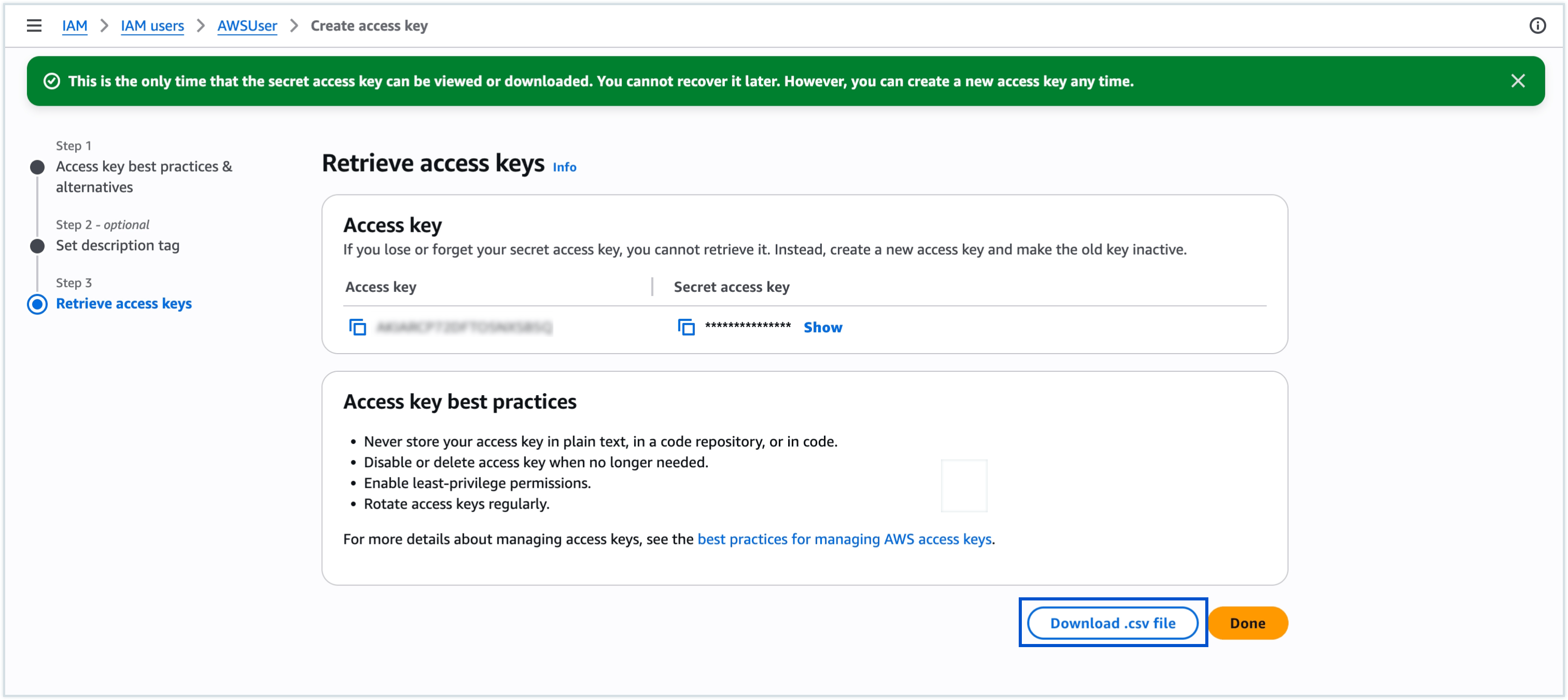Finish by clicking Done
The image size is (1568, 700).
click(x=1247, y=623)
